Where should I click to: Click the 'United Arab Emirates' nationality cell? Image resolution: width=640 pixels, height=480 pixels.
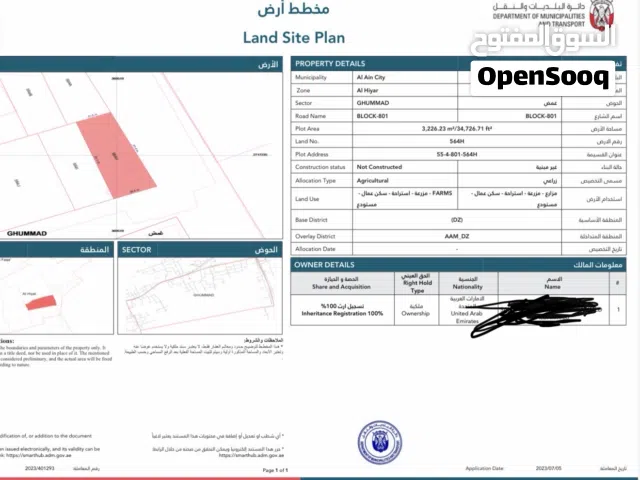[467, 310]
